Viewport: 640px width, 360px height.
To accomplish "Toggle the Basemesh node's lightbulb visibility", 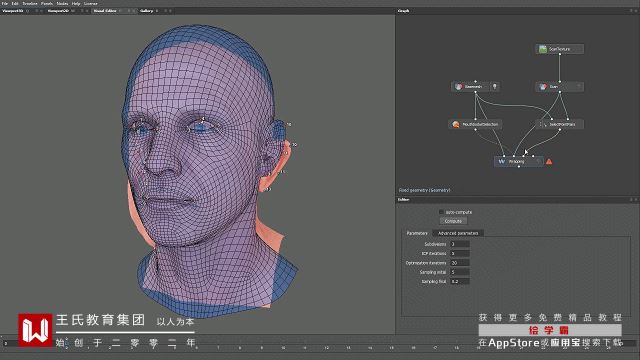I will [495, 87].
